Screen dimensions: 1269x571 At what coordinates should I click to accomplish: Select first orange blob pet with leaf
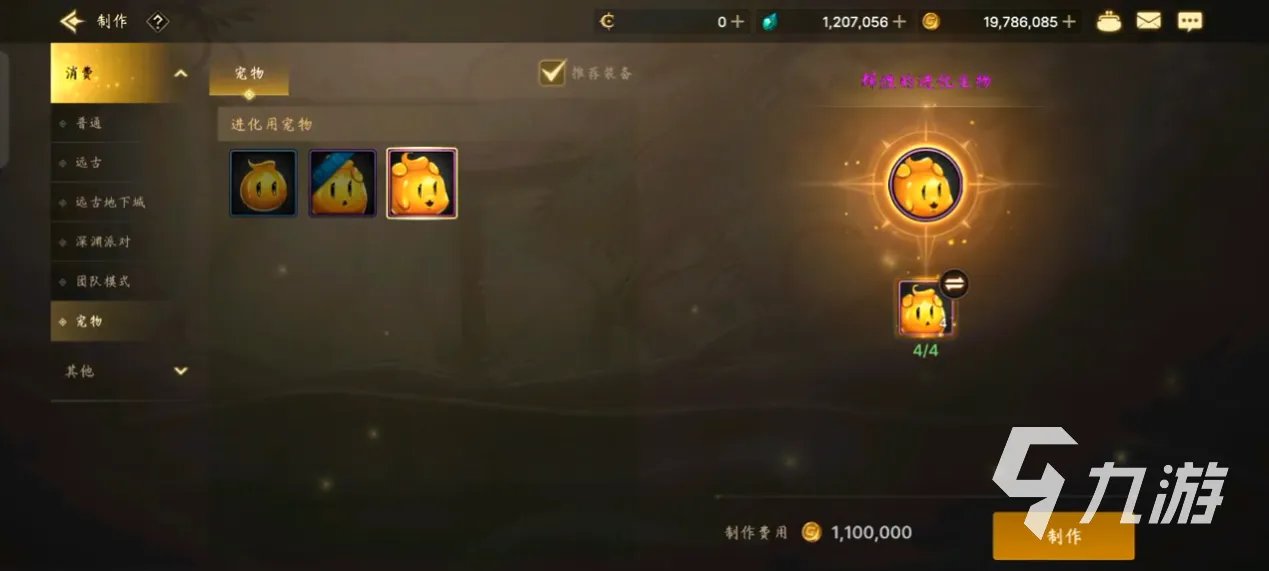(x=263, y=183)
